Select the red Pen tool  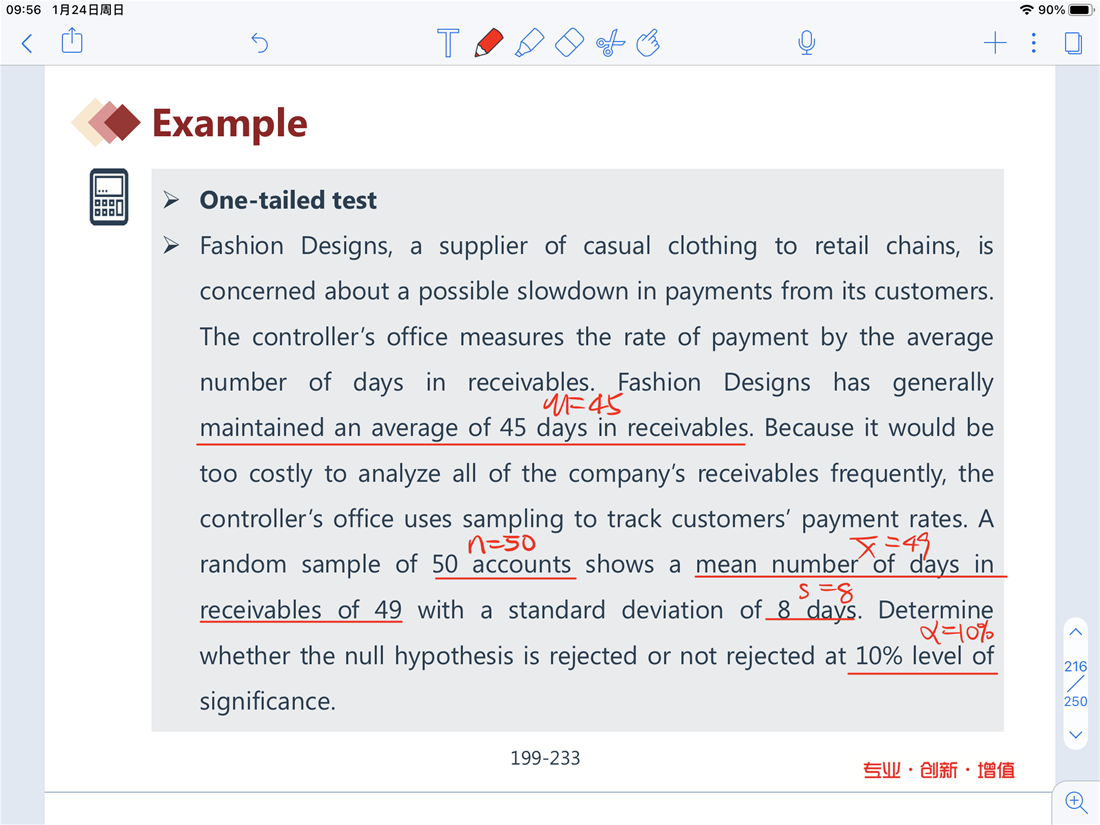[489, 42]
